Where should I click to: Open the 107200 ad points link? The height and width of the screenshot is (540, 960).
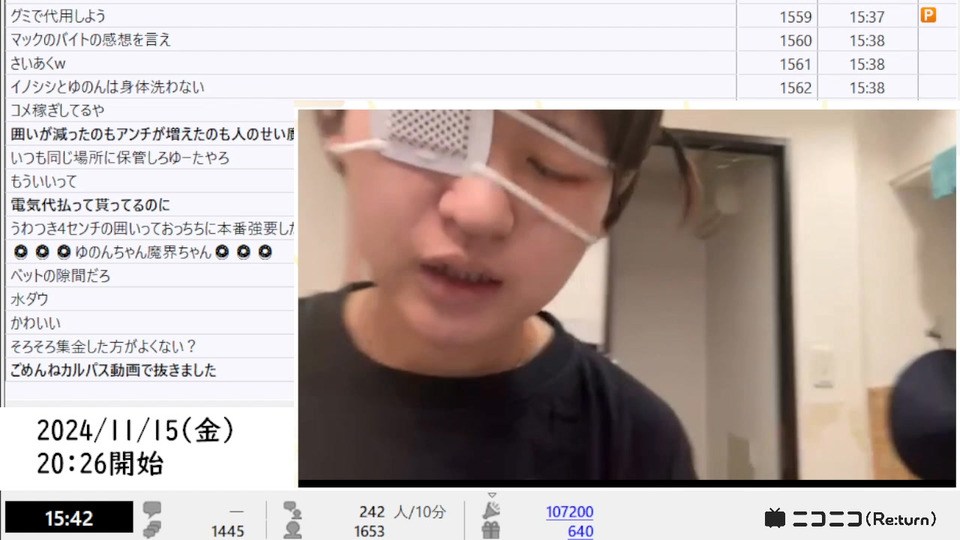(569, 511)
